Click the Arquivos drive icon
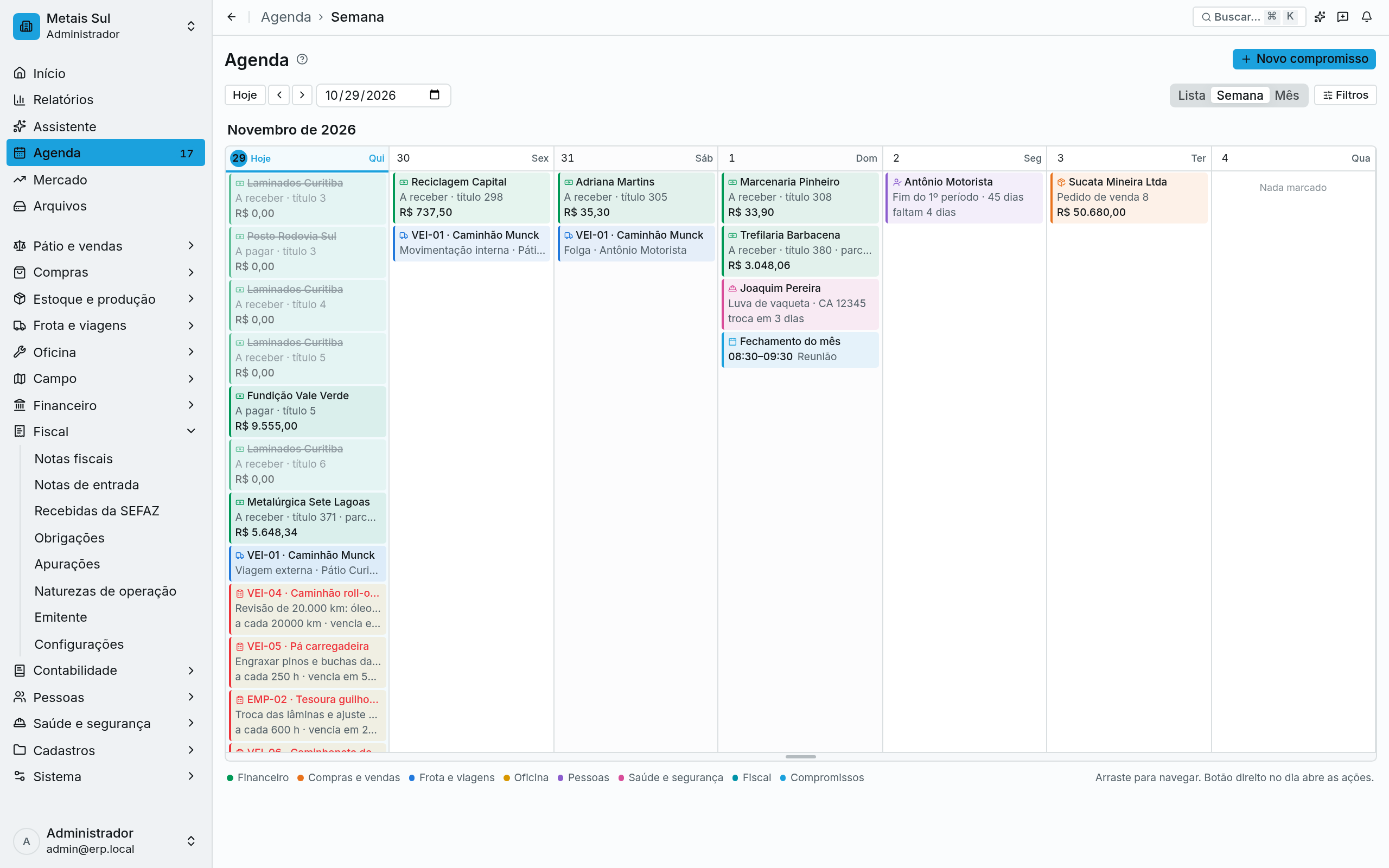This screenshot has width=1389, height=868. [20, 206]
